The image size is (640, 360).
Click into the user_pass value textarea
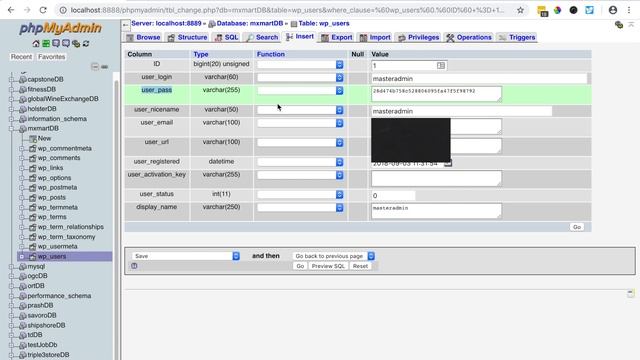click(436, 94)
